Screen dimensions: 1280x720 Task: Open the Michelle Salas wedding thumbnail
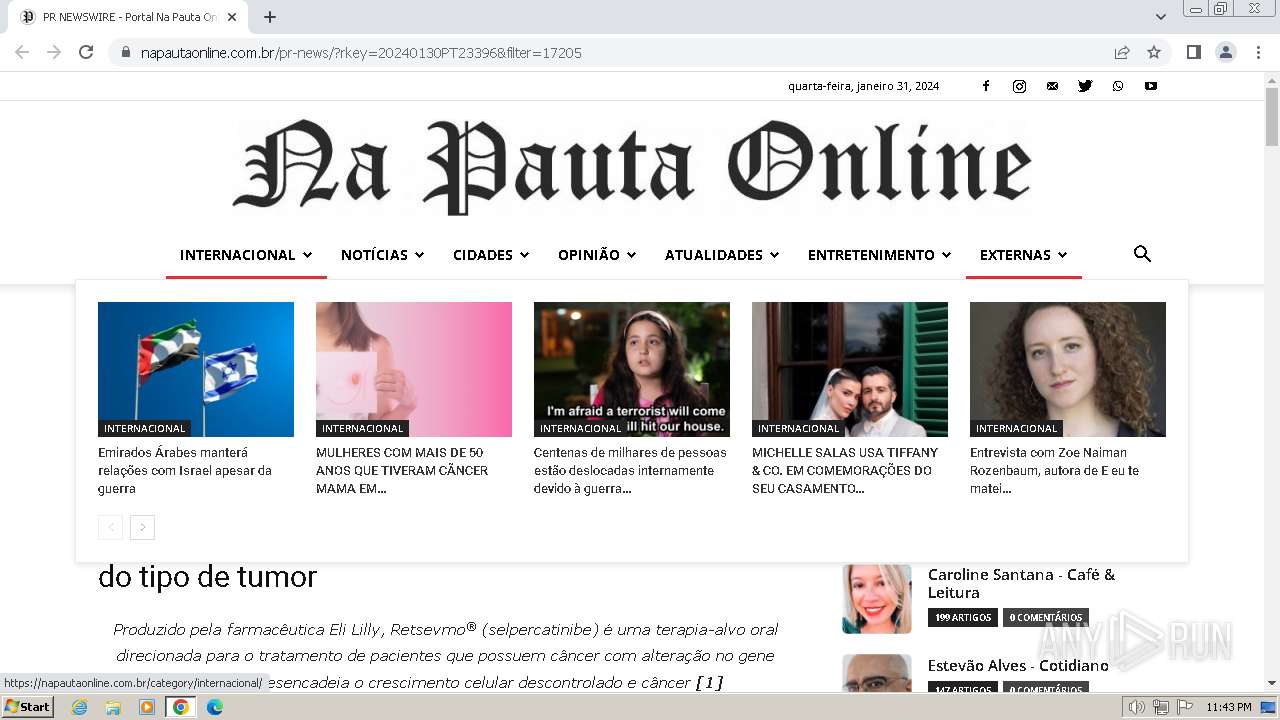(x=850, y=369)
